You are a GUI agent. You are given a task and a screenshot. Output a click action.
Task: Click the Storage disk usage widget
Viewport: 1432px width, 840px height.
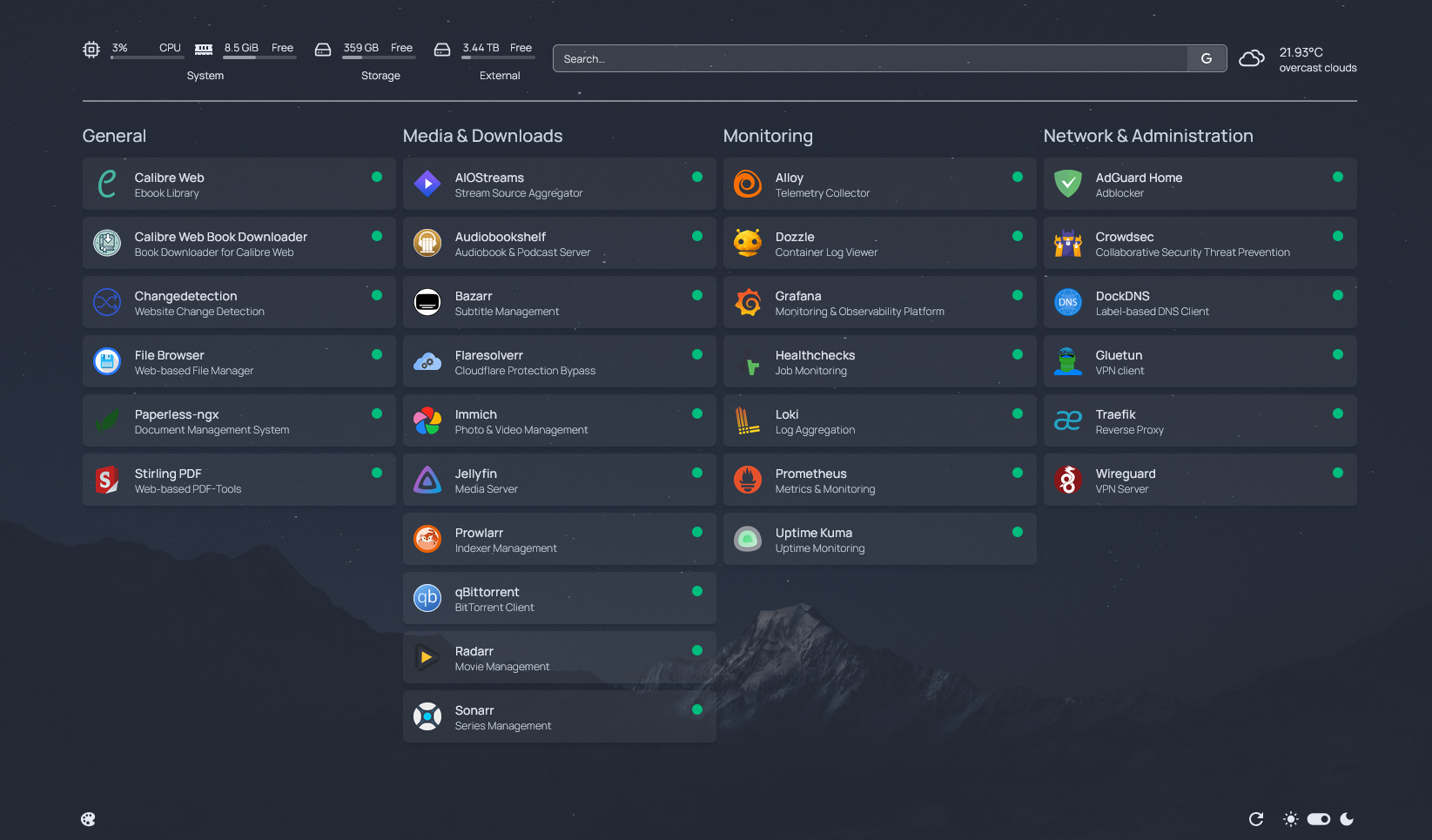366,59
